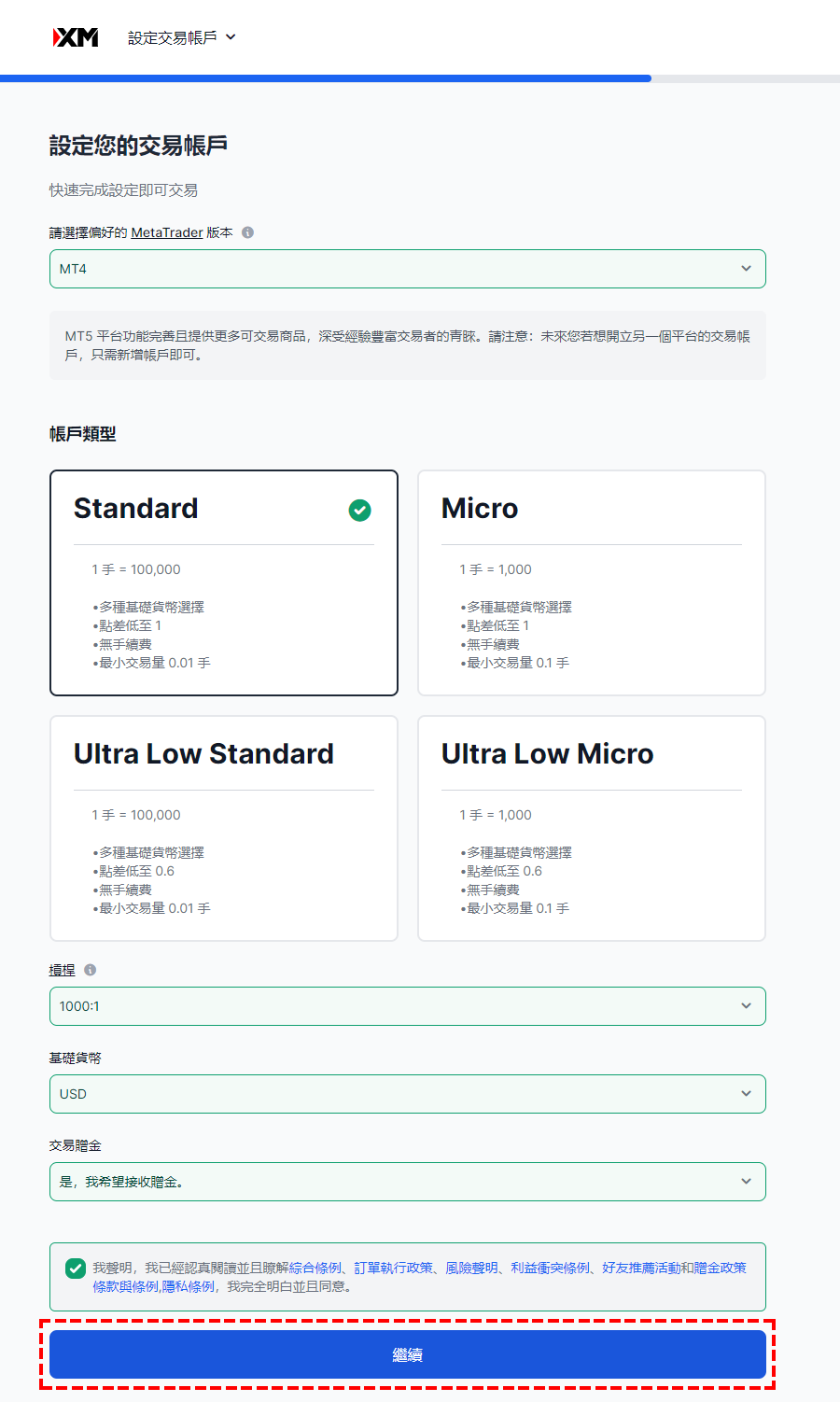
Task: Click the 1 手 = 100,000 text in Standard card
Action: pyautogui.click(x=136, y=569)
